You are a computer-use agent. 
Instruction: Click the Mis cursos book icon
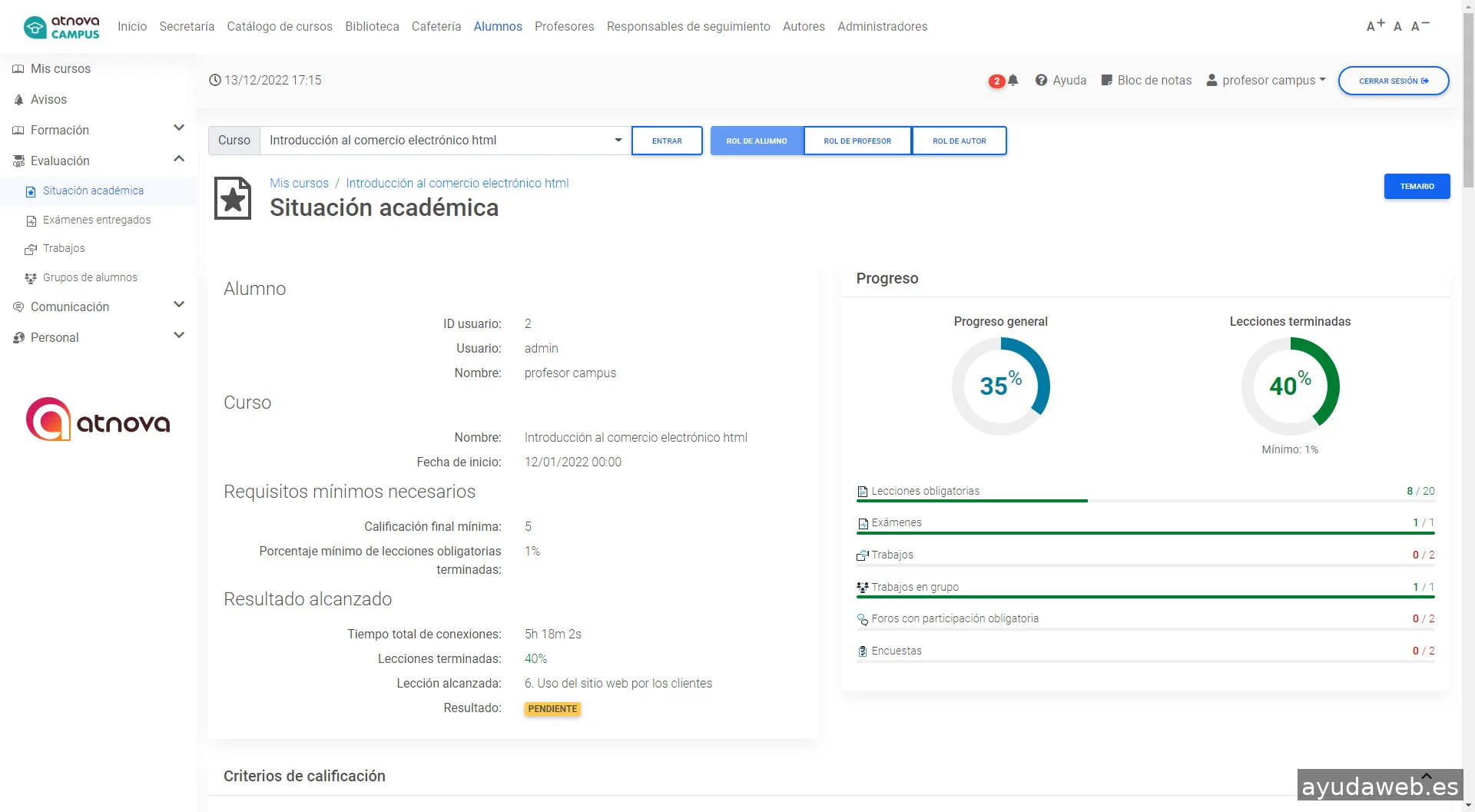18,69
